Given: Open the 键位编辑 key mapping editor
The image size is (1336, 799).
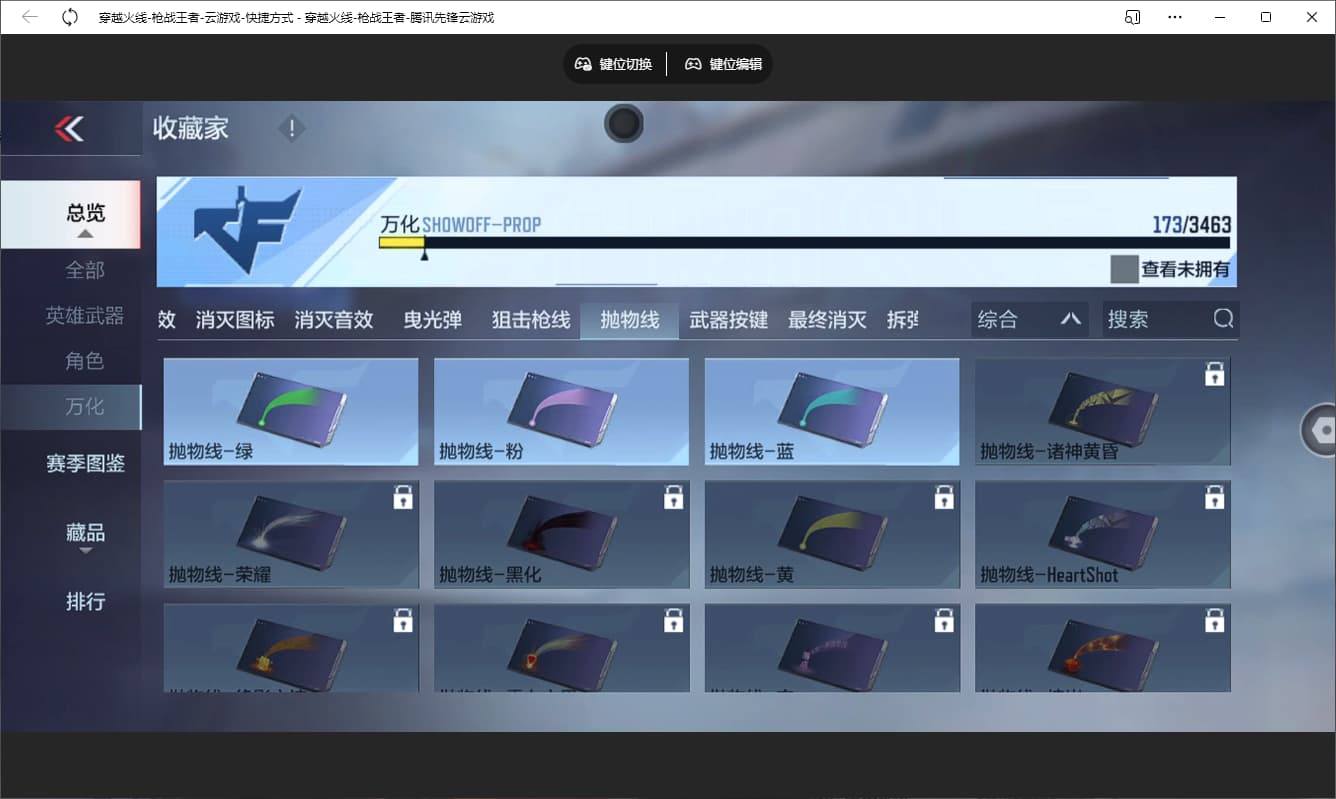Looking at the screenshot, I should coord(722,63).
